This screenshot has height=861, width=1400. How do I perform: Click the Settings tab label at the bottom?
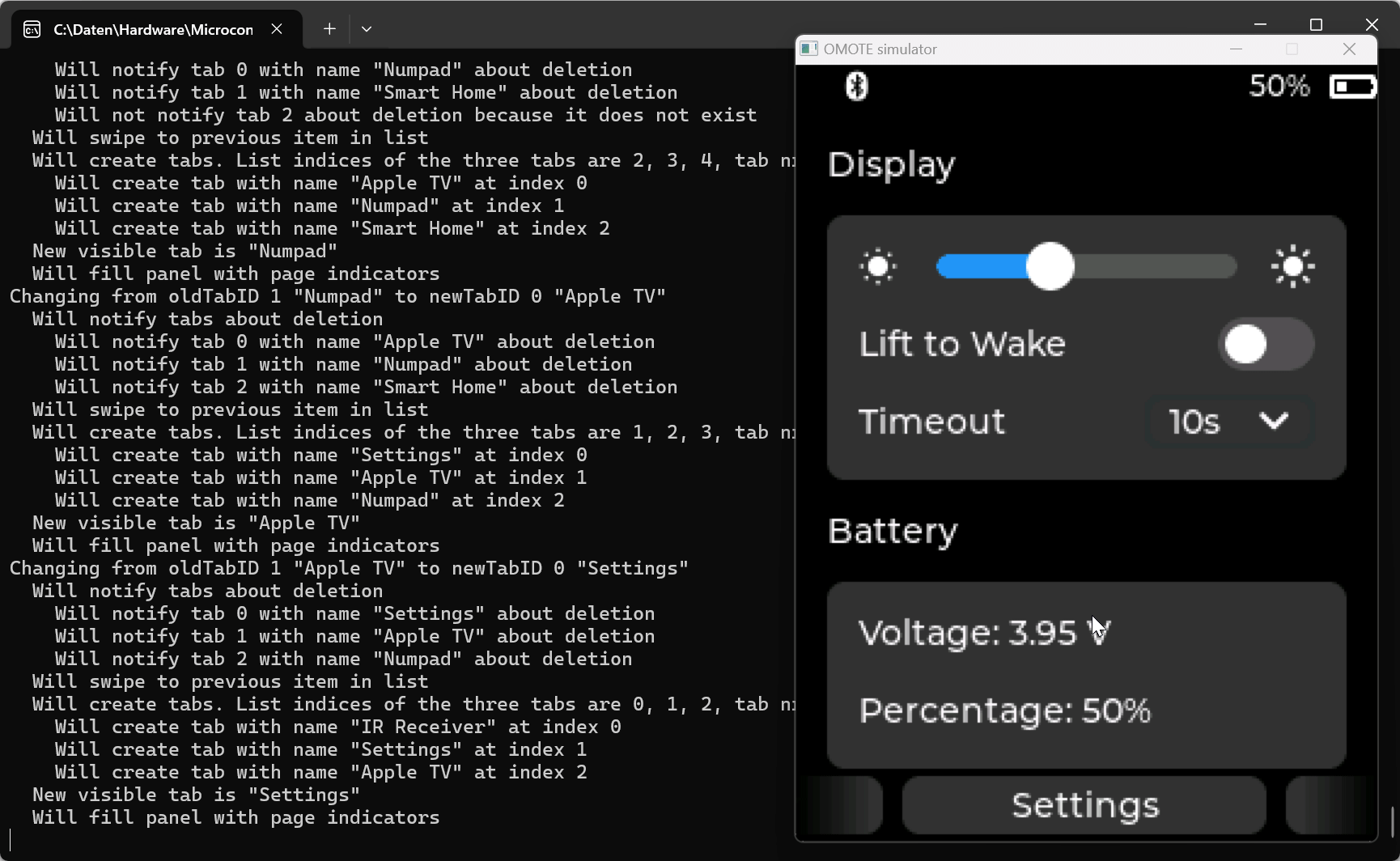1084,805
